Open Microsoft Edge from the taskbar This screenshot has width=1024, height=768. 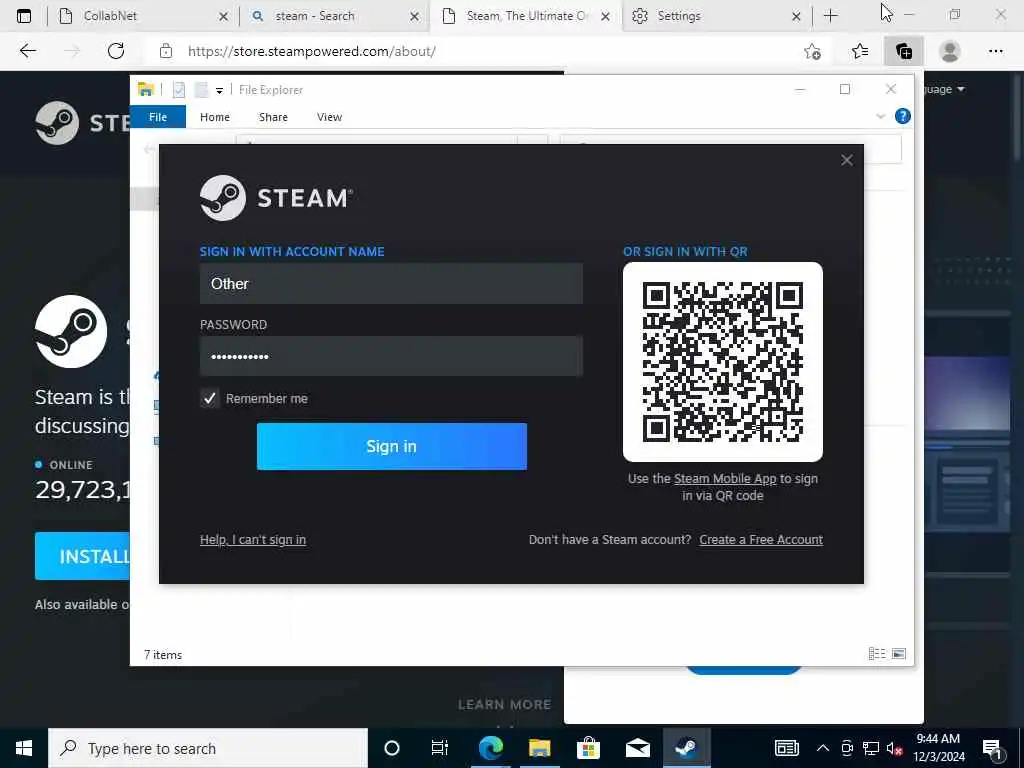491,748
